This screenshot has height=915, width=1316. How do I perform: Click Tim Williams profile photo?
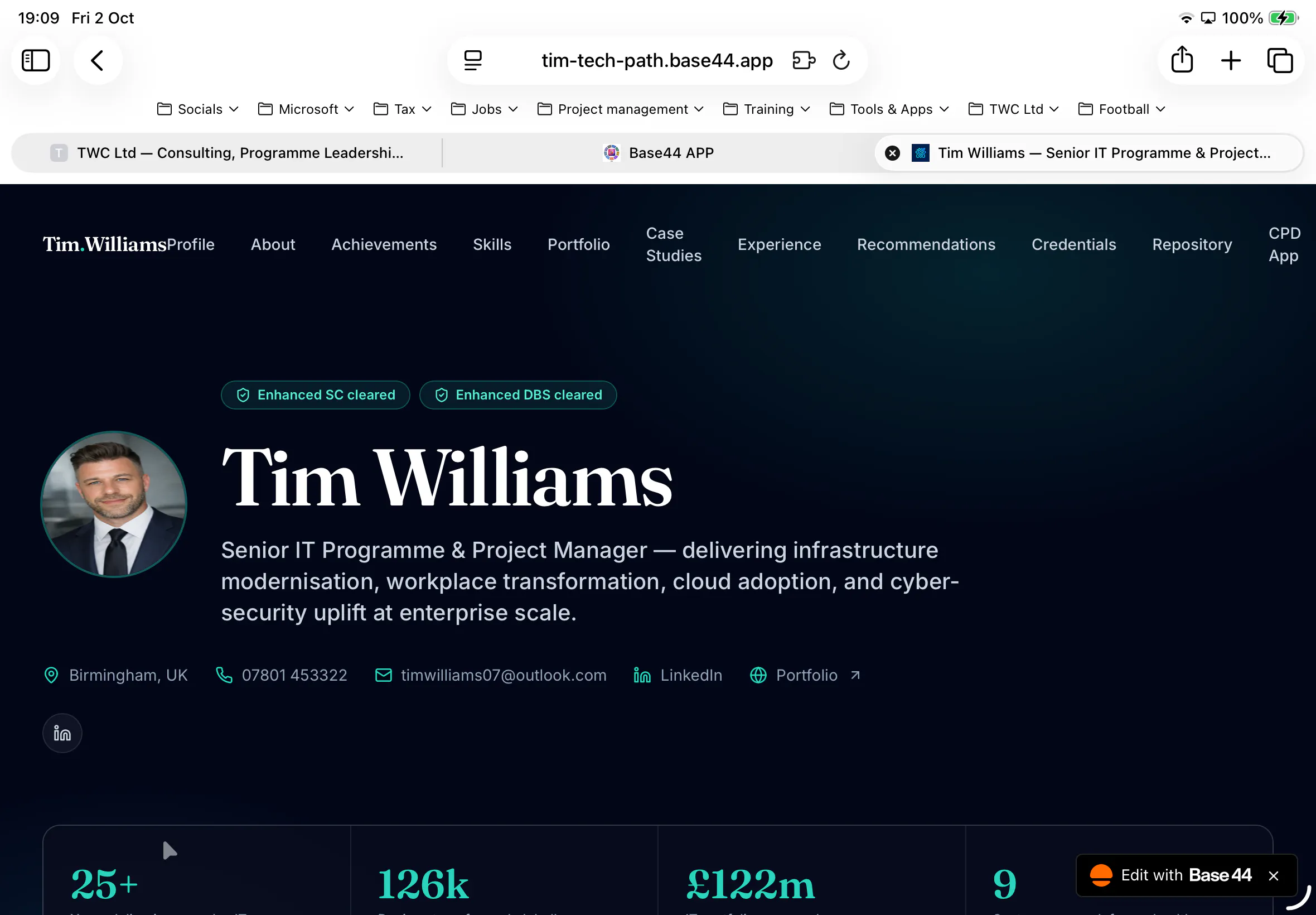click(113, 504)
